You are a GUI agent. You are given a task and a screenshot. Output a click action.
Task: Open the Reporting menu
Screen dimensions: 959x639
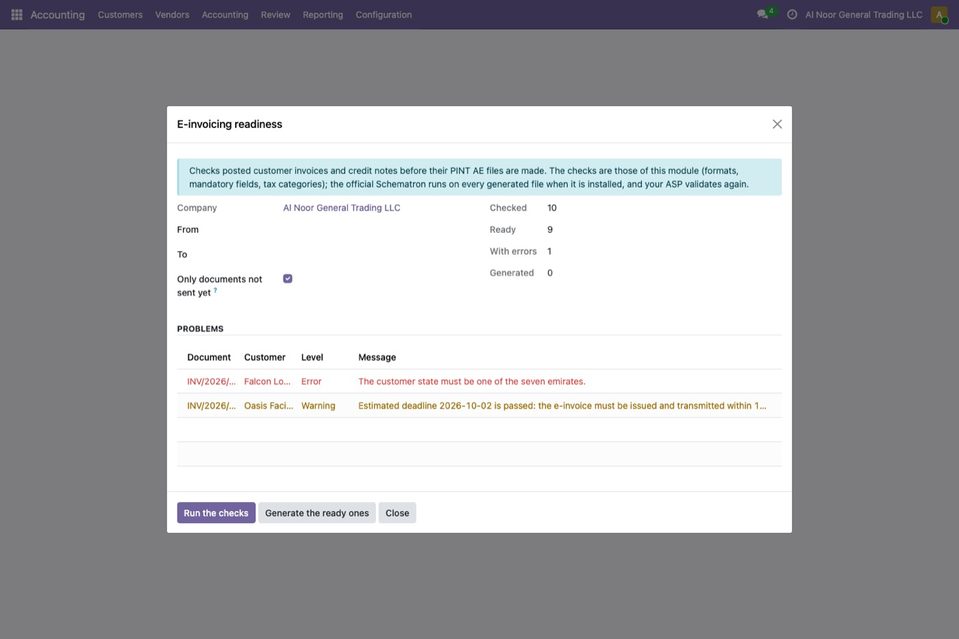coord(322,15)
